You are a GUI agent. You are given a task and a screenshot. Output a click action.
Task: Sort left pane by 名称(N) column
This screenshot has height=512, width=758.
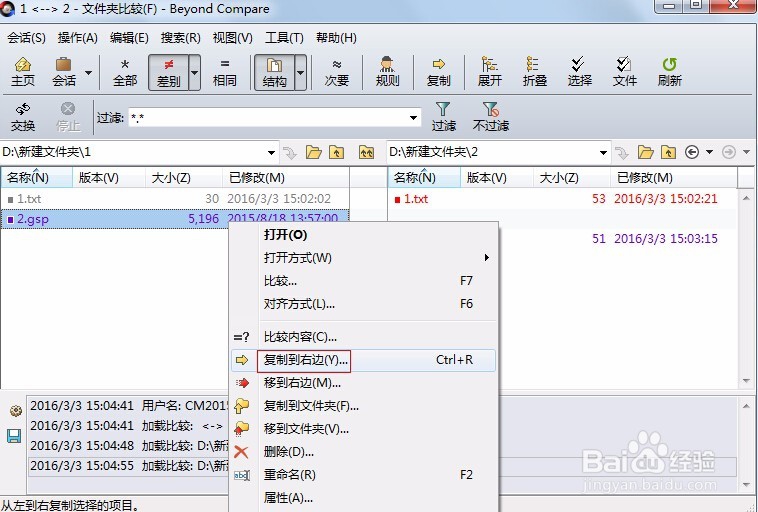pos(37,177)
